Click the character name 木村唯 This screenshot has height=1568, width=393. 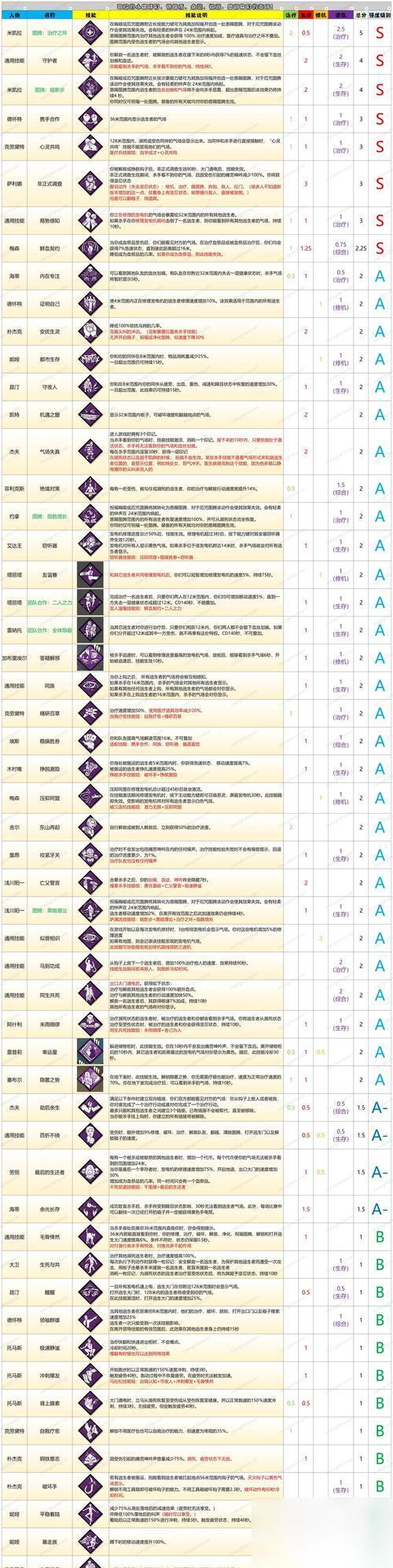[15, 769]
